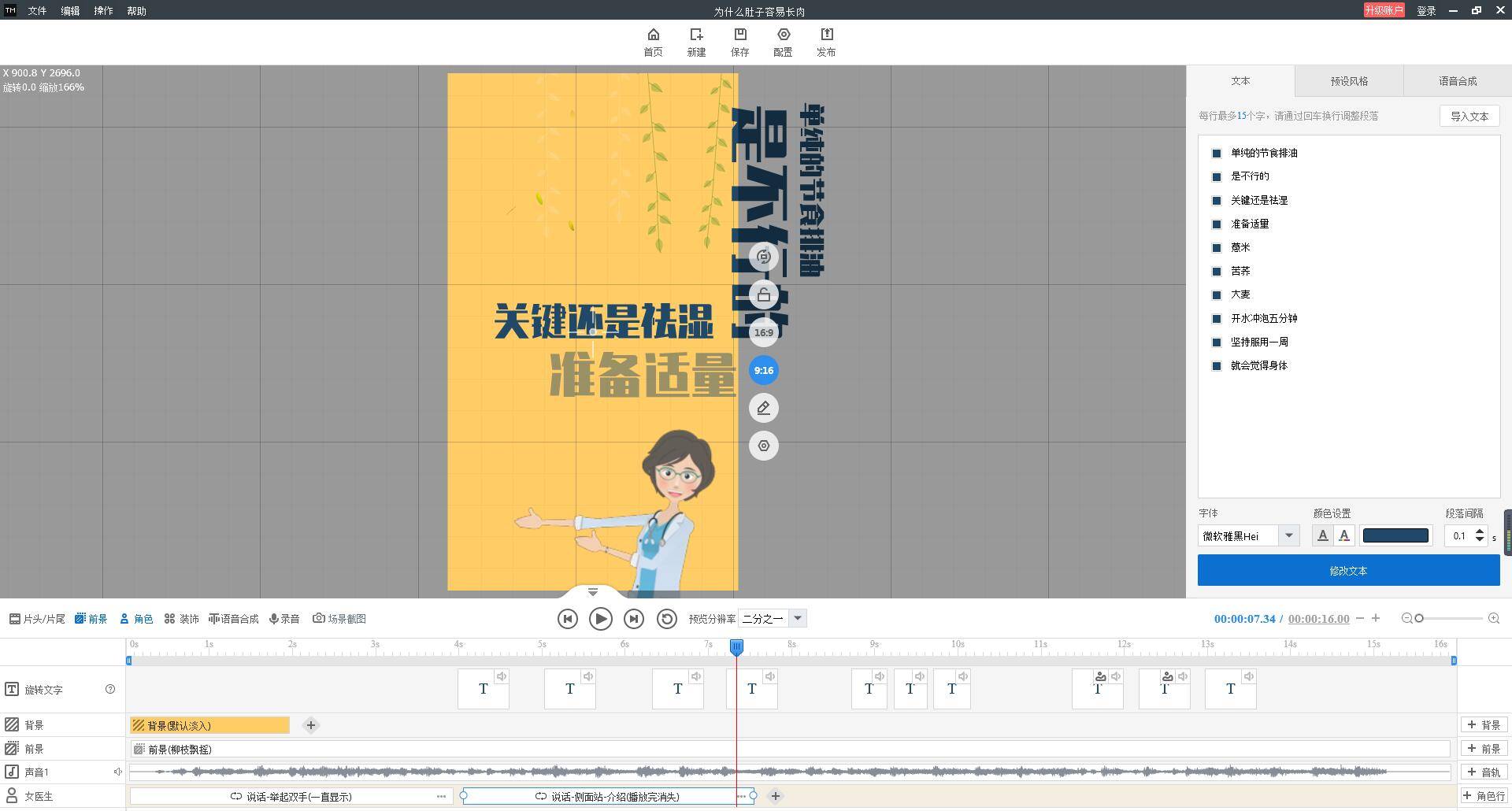
Task: Open the 微软雅黑Hei font dropdown
Action: pyautogui.click(x=1288, y=536)
